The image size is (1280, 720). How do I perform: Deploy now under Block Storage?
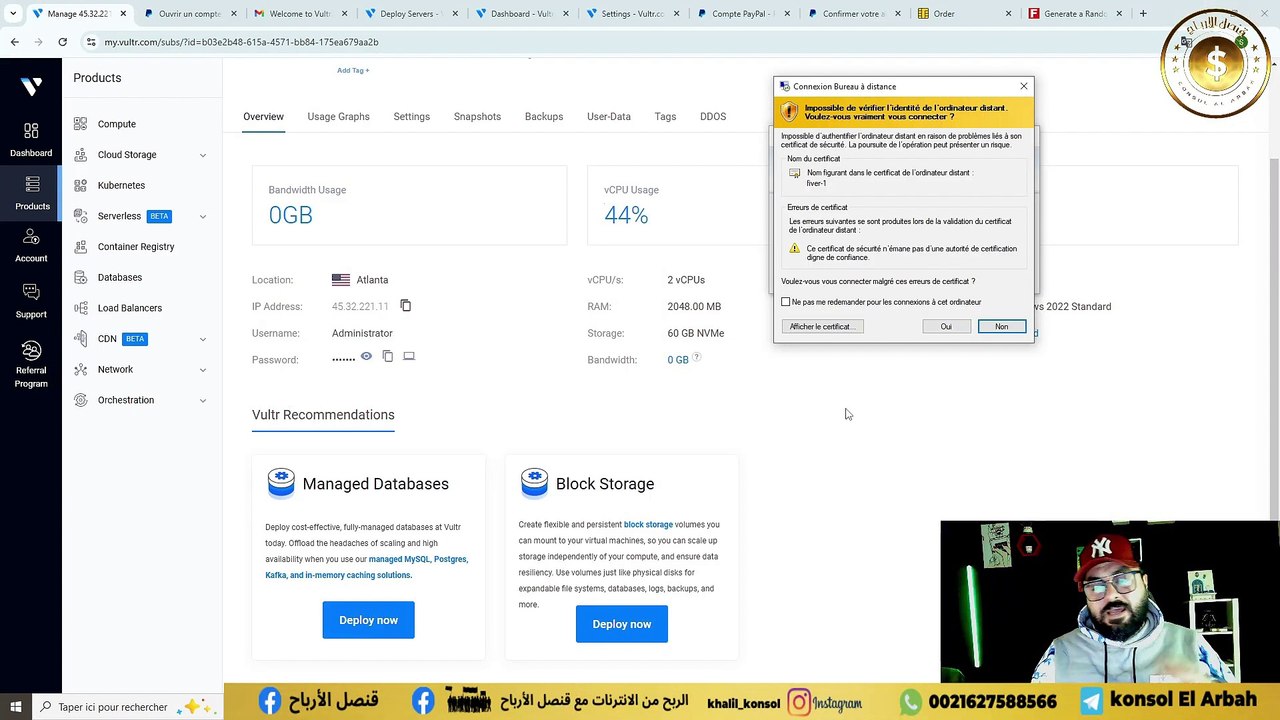[x=621, y=624]
